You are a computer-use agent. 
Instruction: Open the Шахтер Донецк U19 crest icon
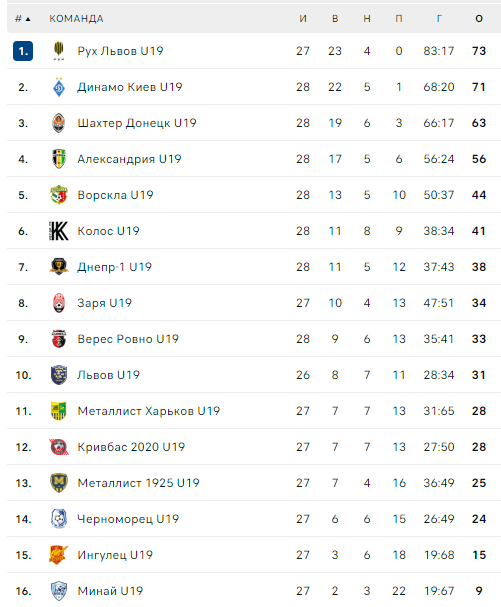(59, 123)
